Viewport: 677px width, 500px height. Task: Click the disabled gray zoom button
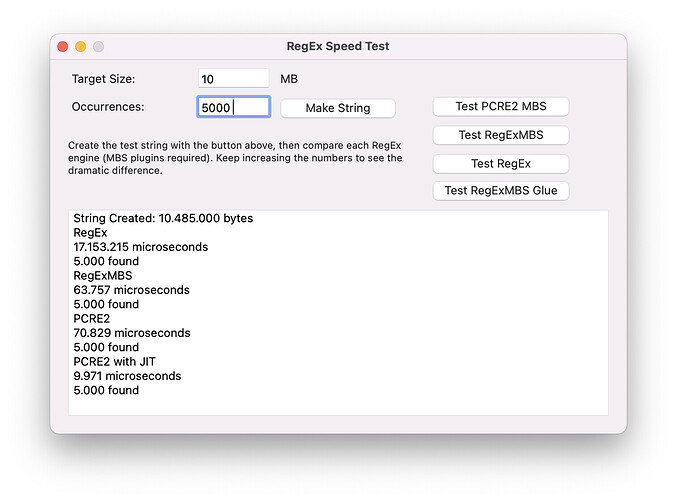tap(98, 46)
